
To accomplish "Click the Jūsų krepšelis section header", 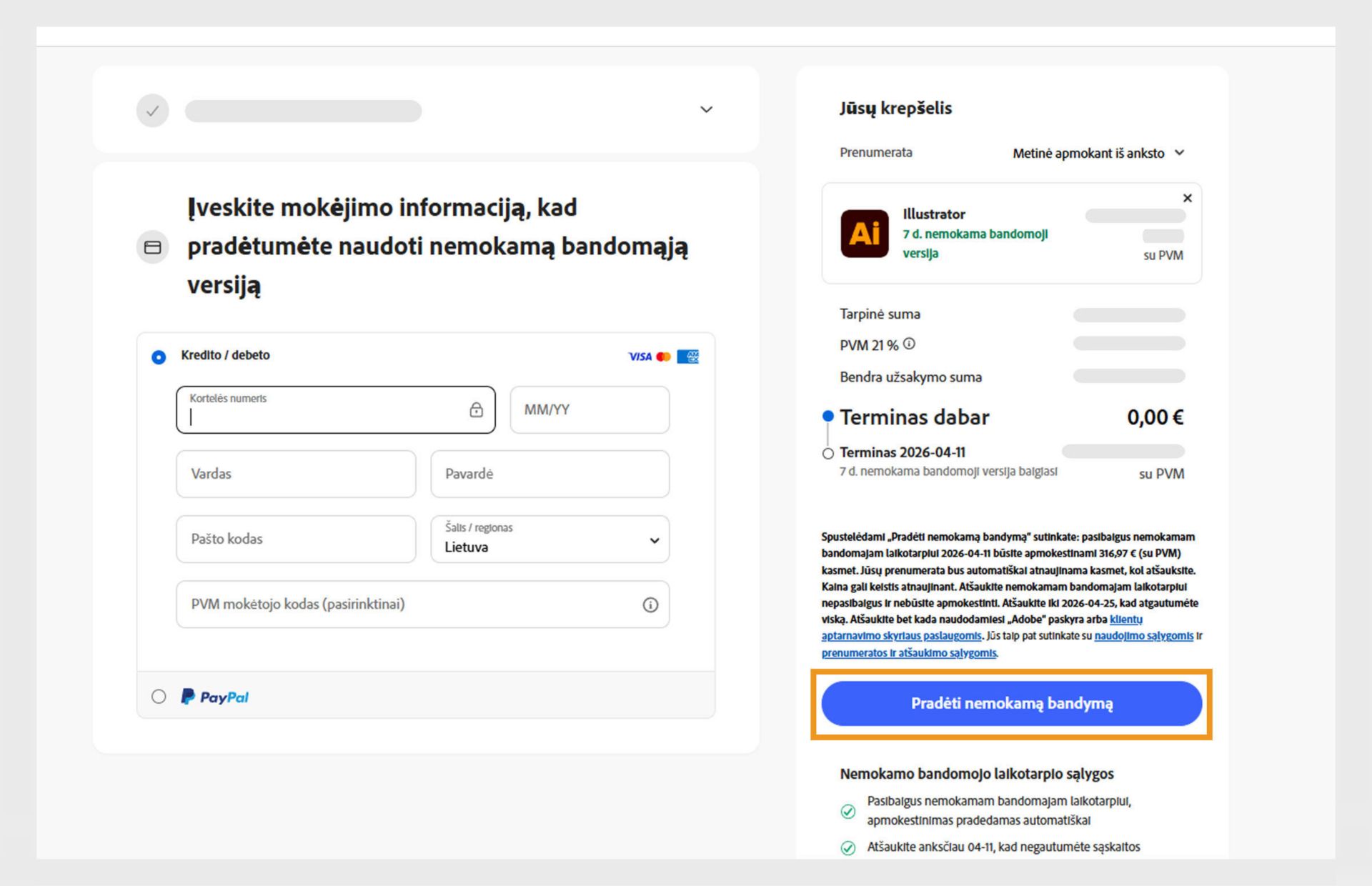I will pyautogui.click(x=895, y=108).
